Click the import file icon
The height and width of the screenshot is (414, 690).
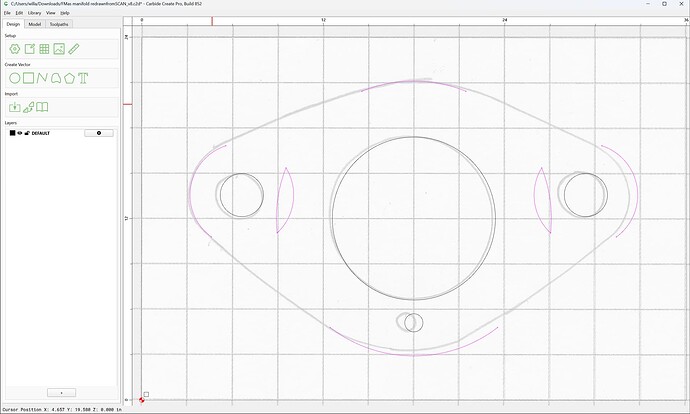15,107
